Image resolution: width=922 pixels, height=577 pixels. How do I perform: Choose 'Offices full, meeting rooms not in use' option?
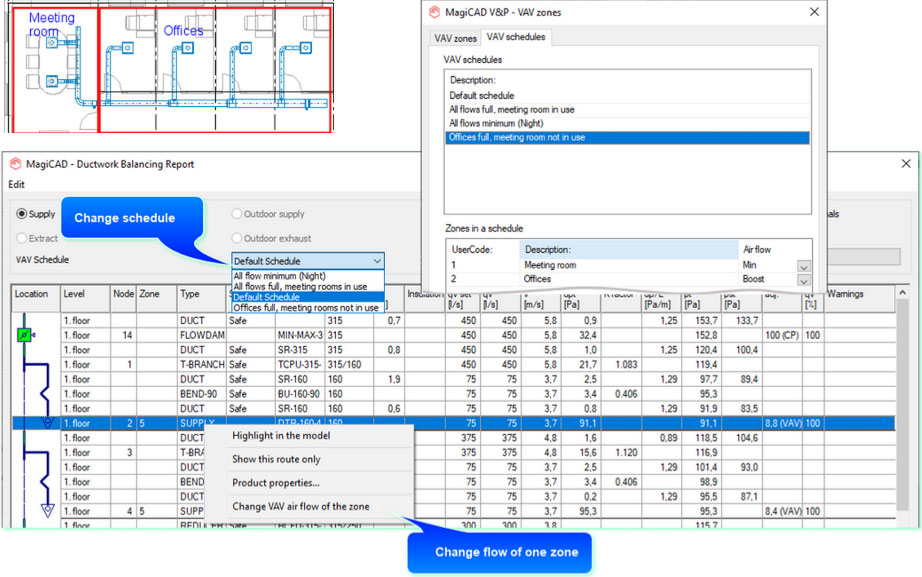pyautogui.click(x=306, y=308)
